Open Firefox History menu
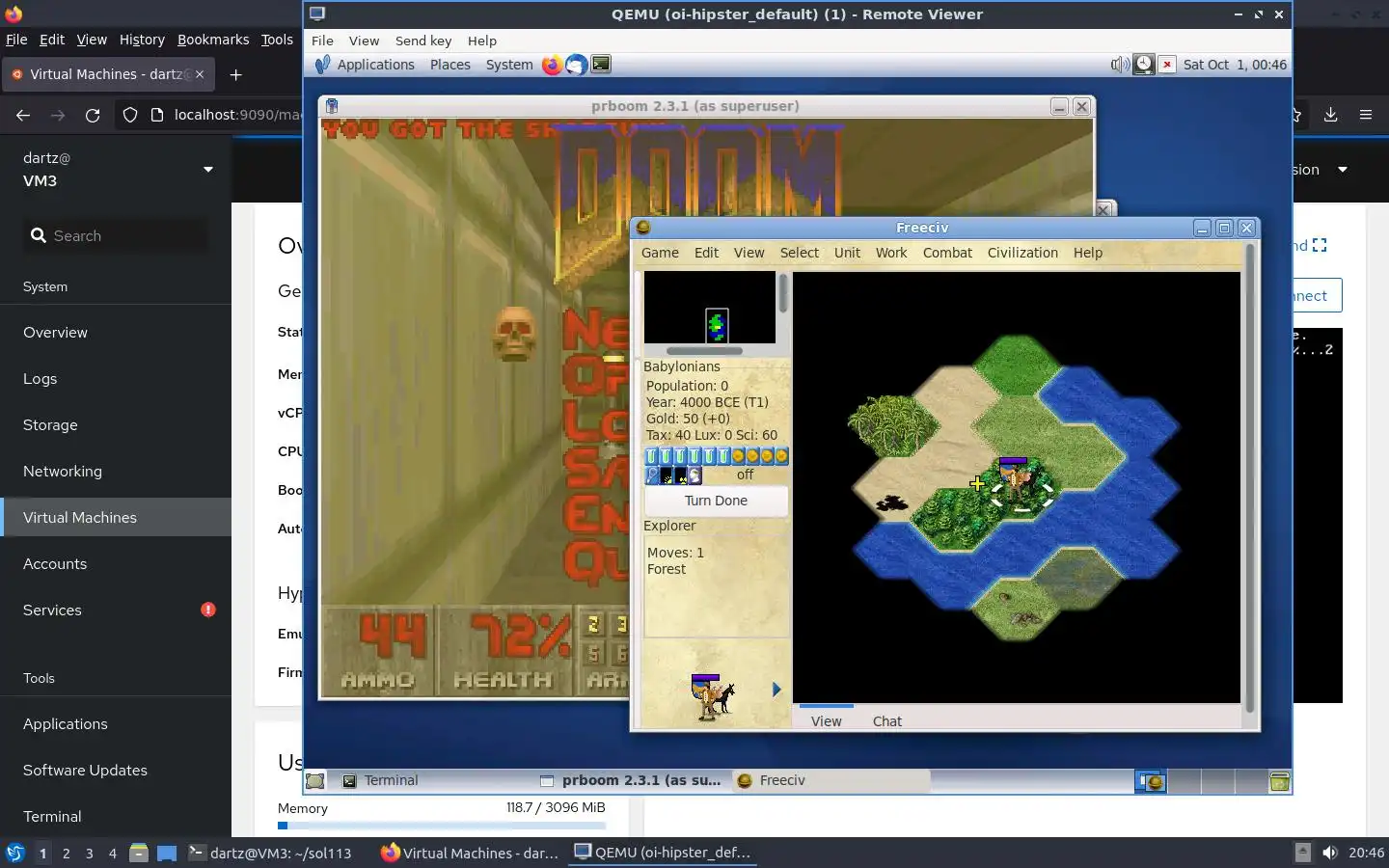Viewport: 1389px width, 868px height. [142, 40]
